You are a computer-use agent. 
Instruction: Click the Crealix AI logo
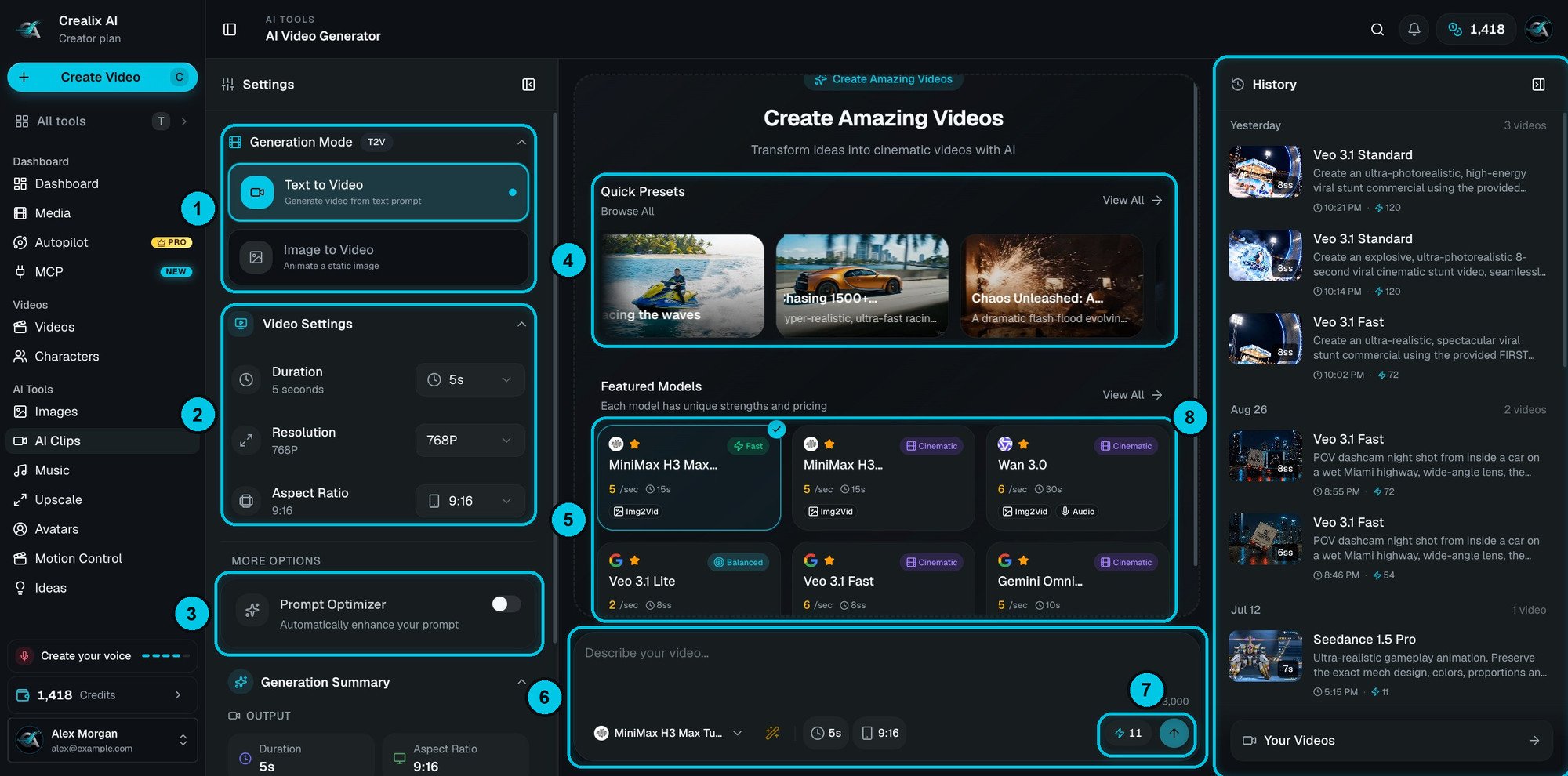coord(29,29)
